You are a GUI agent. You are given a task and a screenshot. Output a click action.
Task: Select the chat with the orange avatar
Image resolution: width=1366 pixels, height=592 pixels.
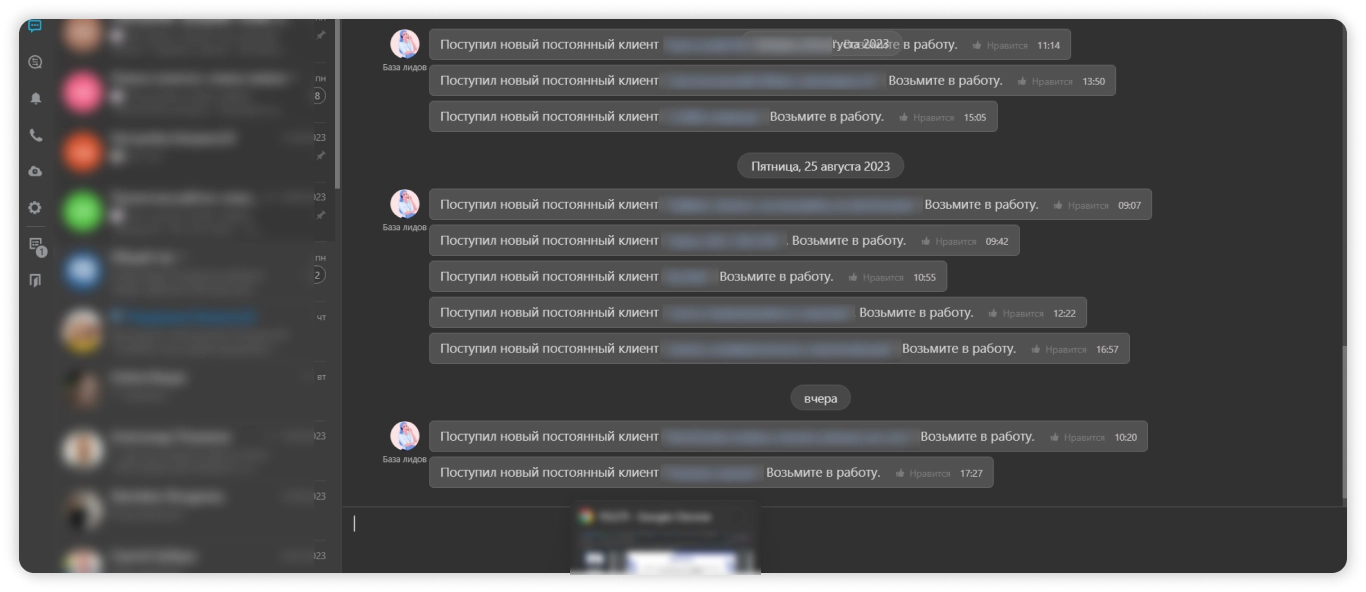(83, 152)
